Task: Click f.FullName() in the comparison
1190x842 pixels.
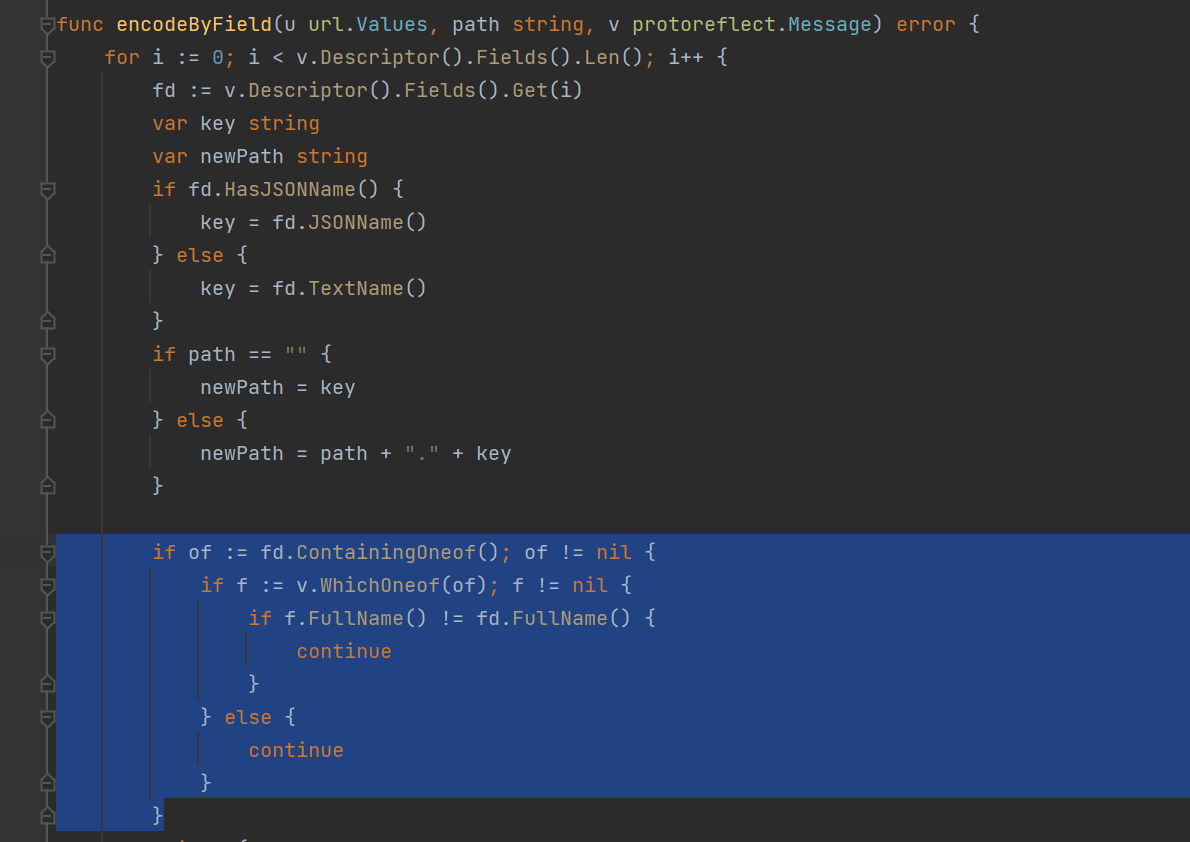Action: (355, 619)
